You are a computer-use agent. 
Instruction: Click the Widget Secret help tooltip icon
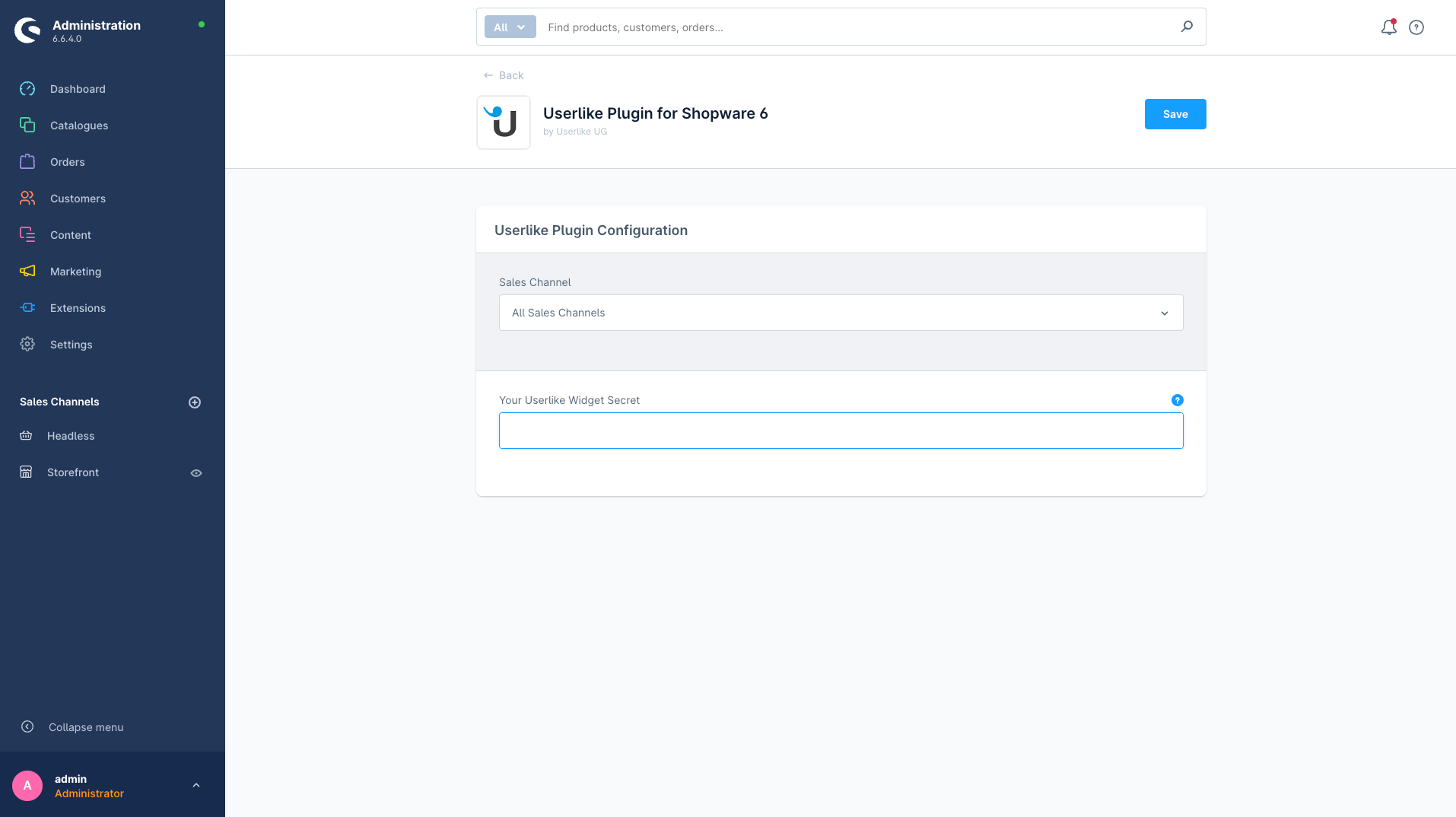pos(1177,400)
